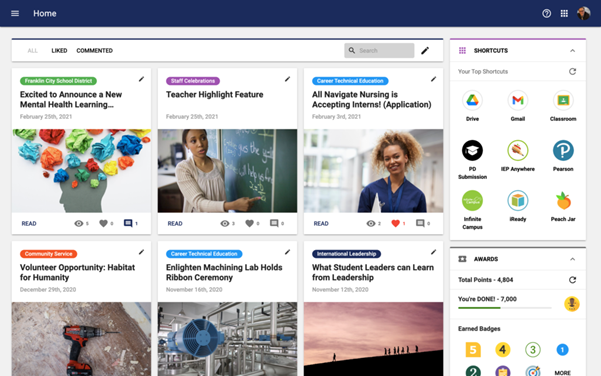
Task: Click the Career Technical Education tag on nursing post
Action: click(350, 81)
